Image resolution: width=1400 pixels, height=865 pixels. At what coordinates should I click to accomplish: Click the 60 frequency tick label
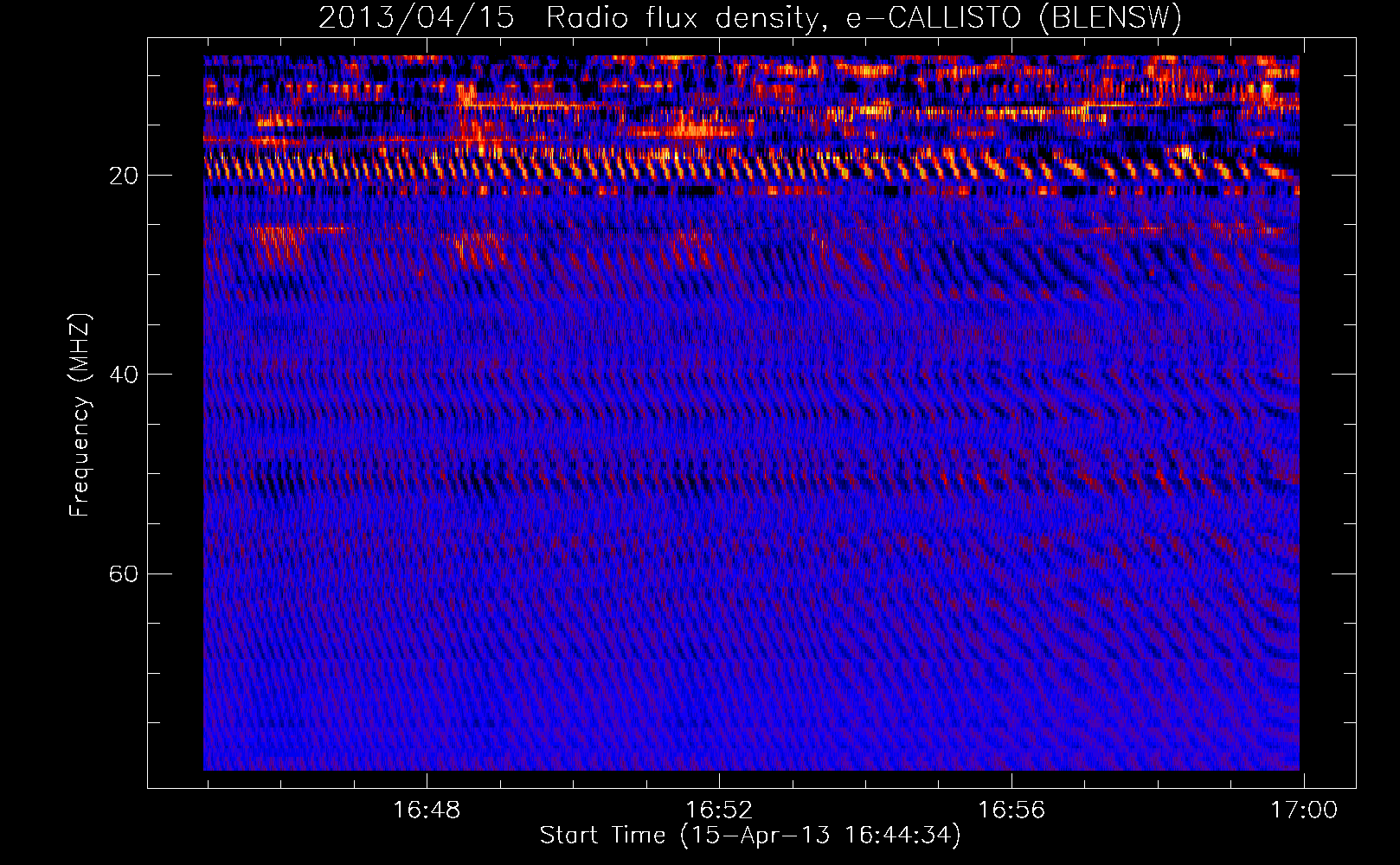124,573
